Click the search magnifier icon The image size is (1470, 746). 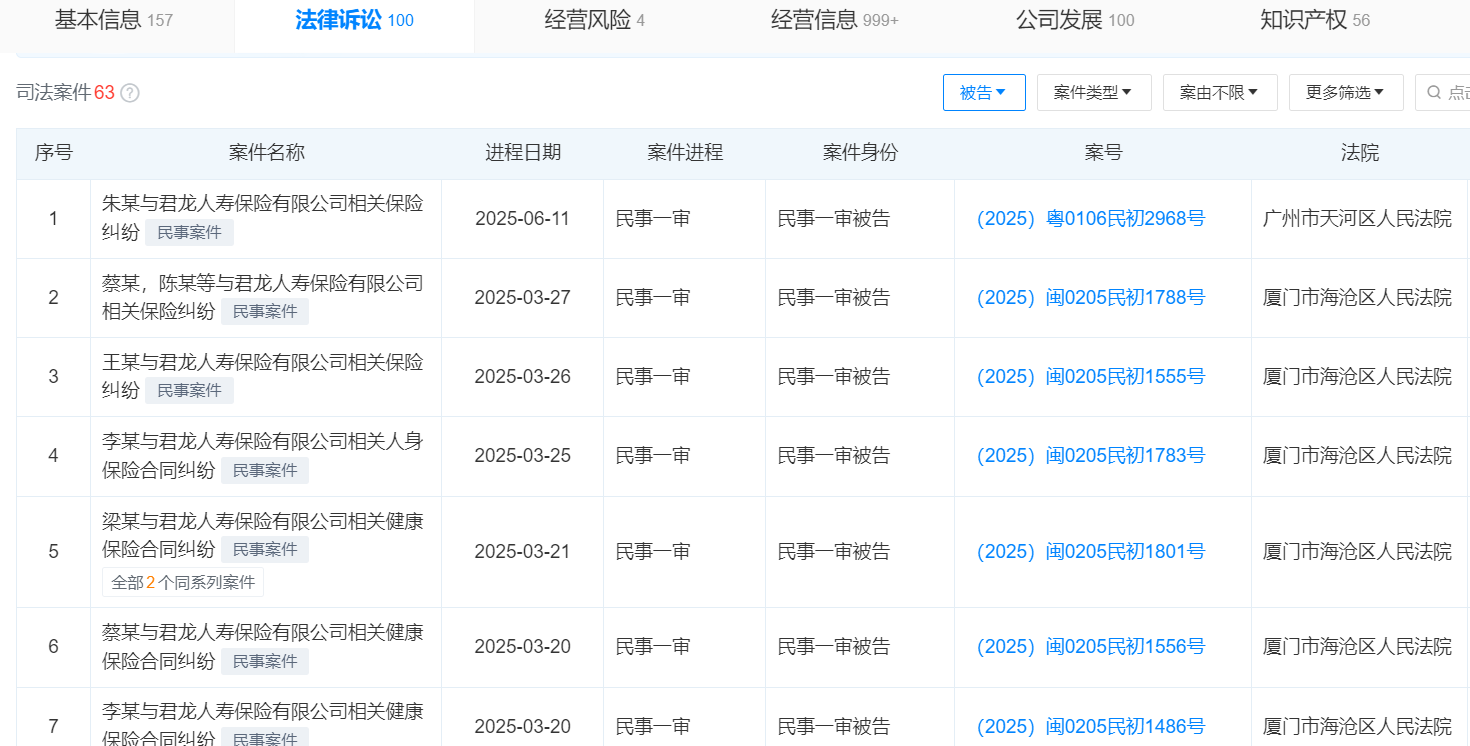(1433, 92)
